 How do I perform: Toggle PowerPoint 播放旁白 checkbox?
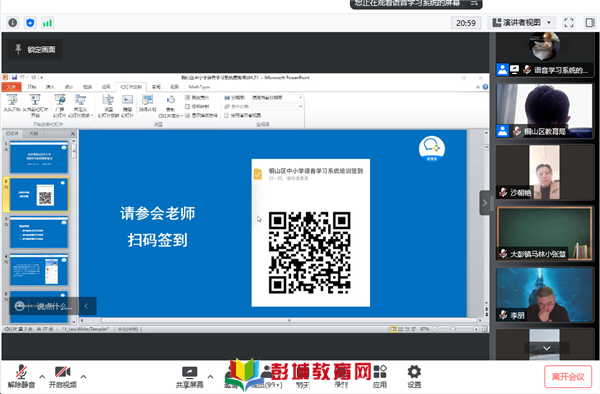point(187,98)
